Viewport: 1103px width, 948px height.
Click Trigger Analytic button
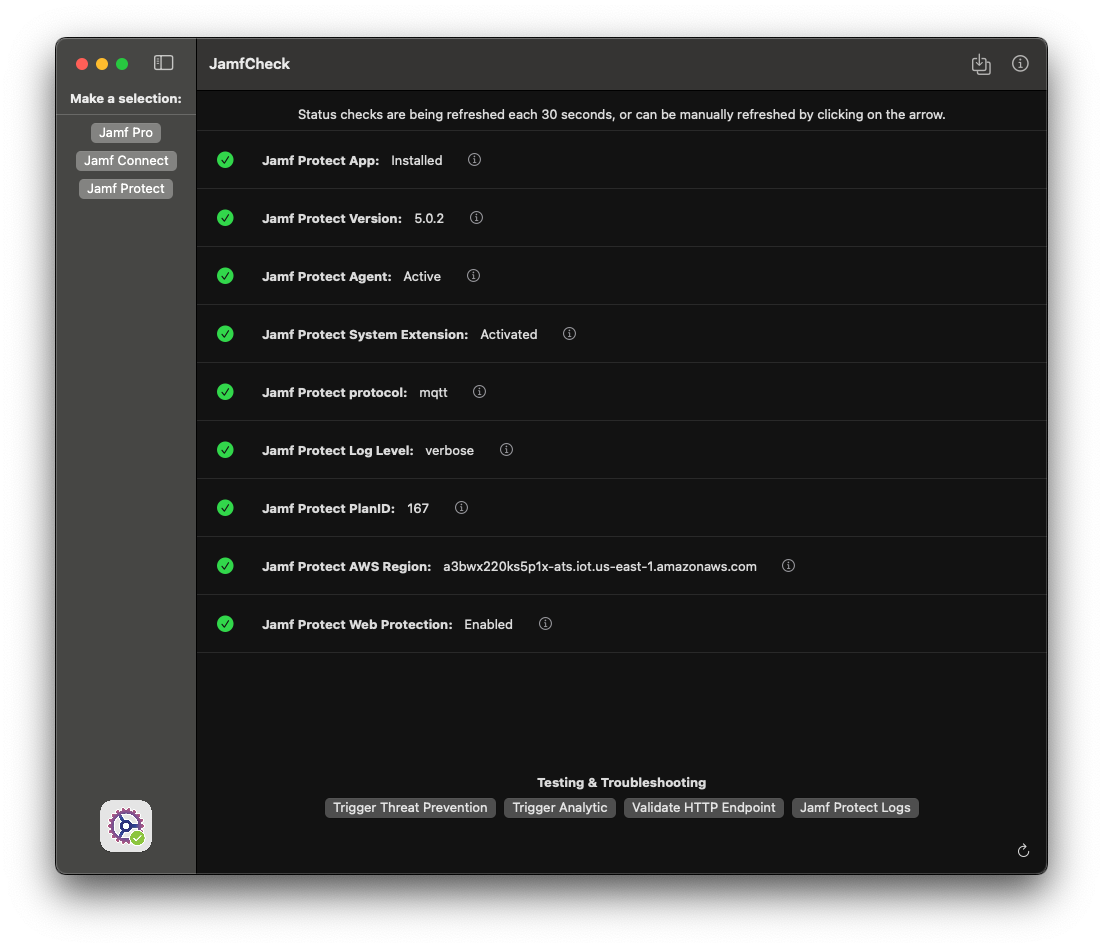[560, 807]
